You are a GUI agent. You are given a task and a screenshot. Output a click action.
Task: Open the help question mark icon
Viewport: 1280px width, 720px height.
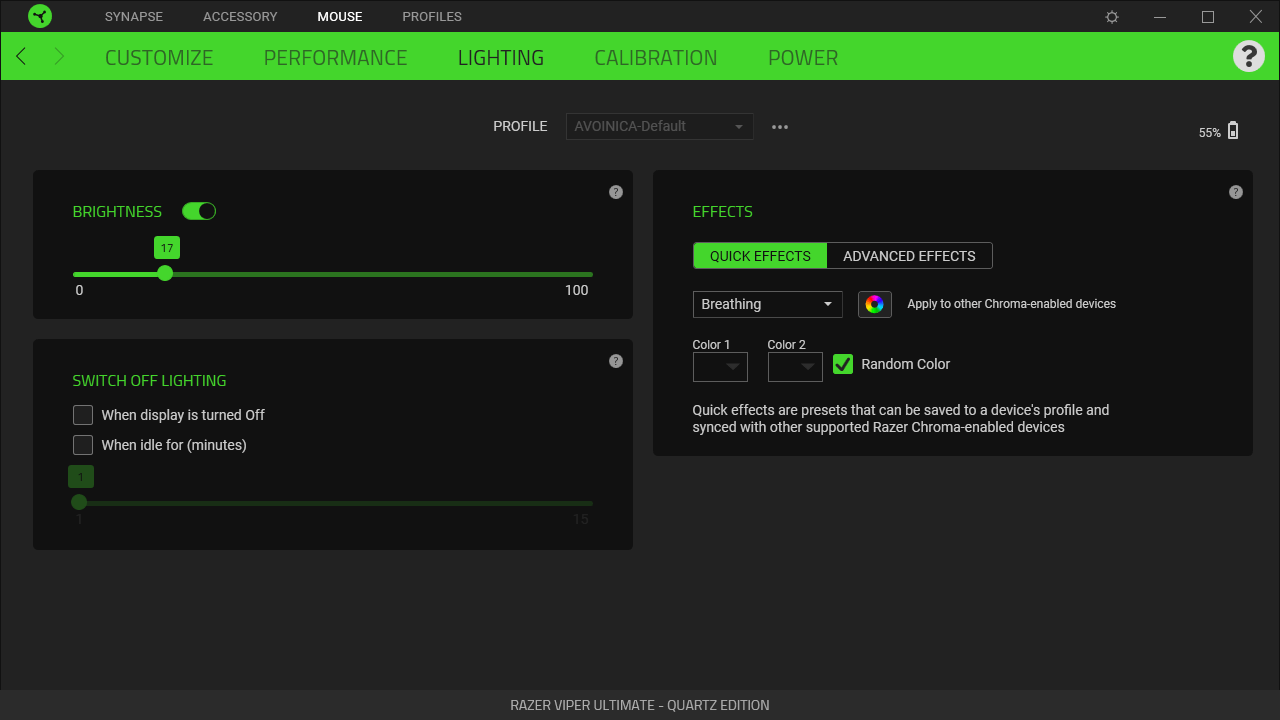(x=1248, y=56)
